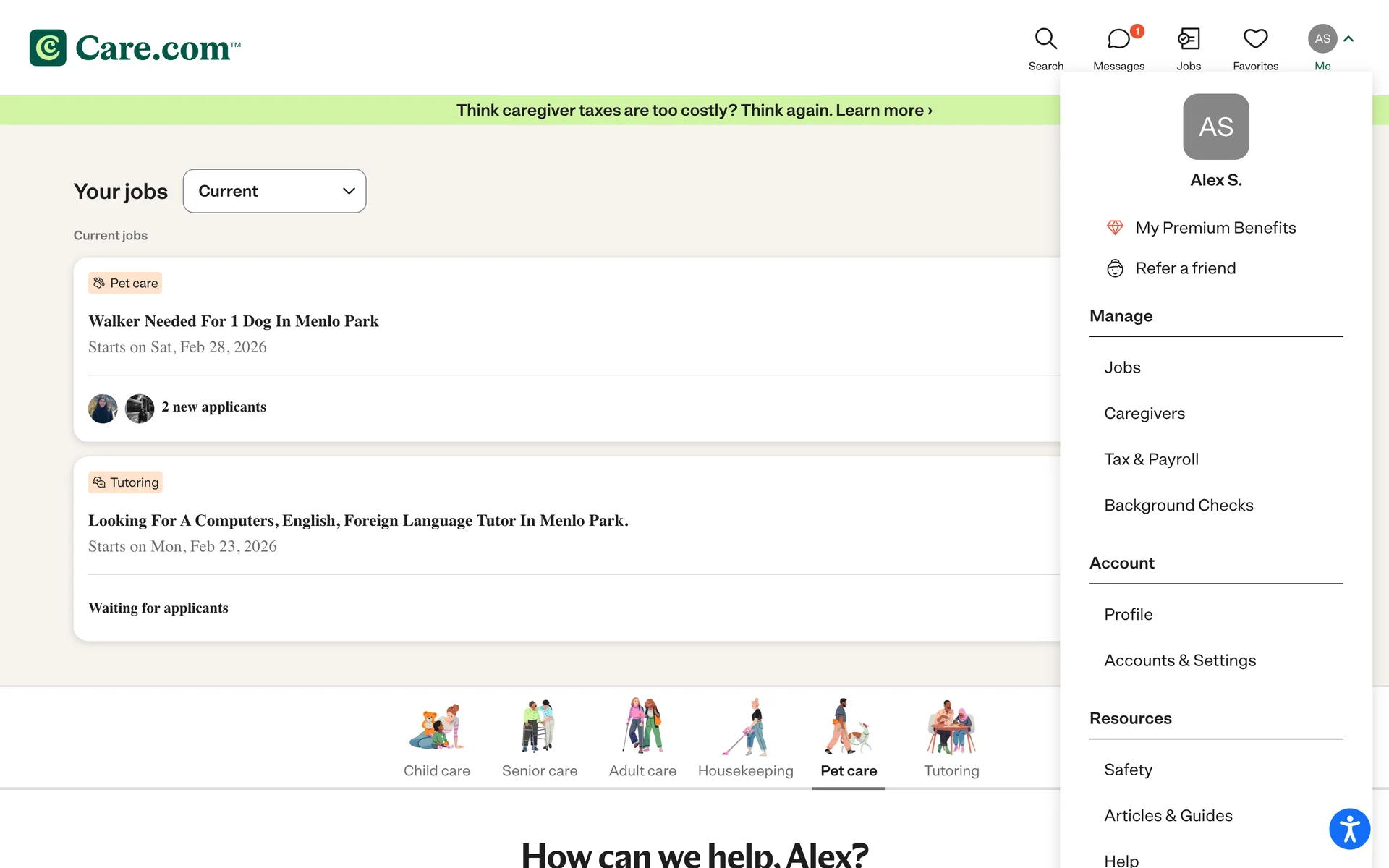The image size is (1389, 868).
Task: Choose the Housekeeping category icon
Action: (x=745, y=727)
